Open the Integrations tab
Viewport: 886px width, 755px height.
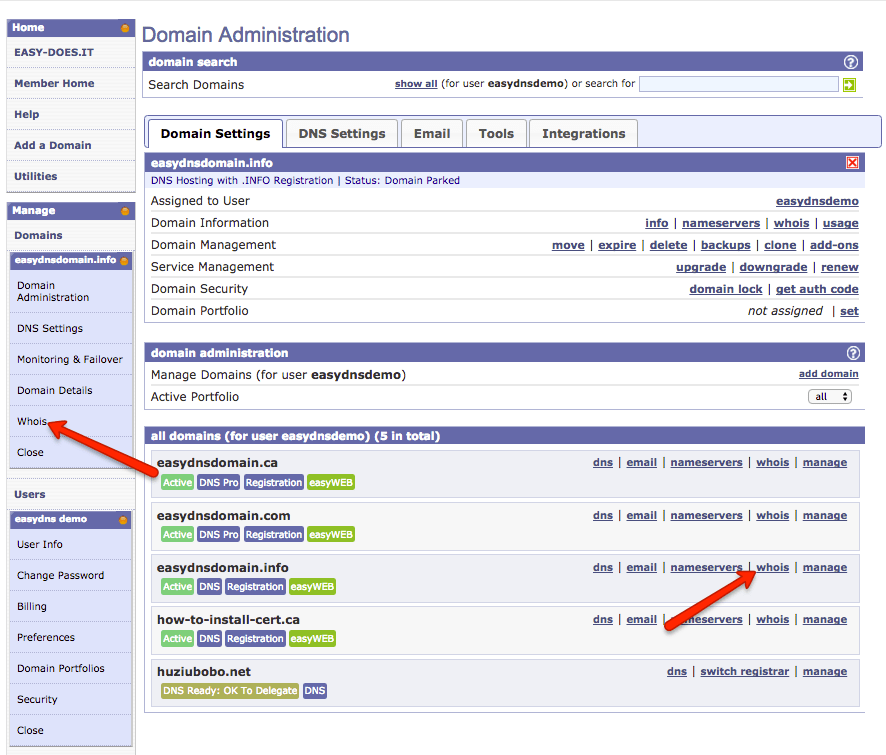click(x=583, y=133)
